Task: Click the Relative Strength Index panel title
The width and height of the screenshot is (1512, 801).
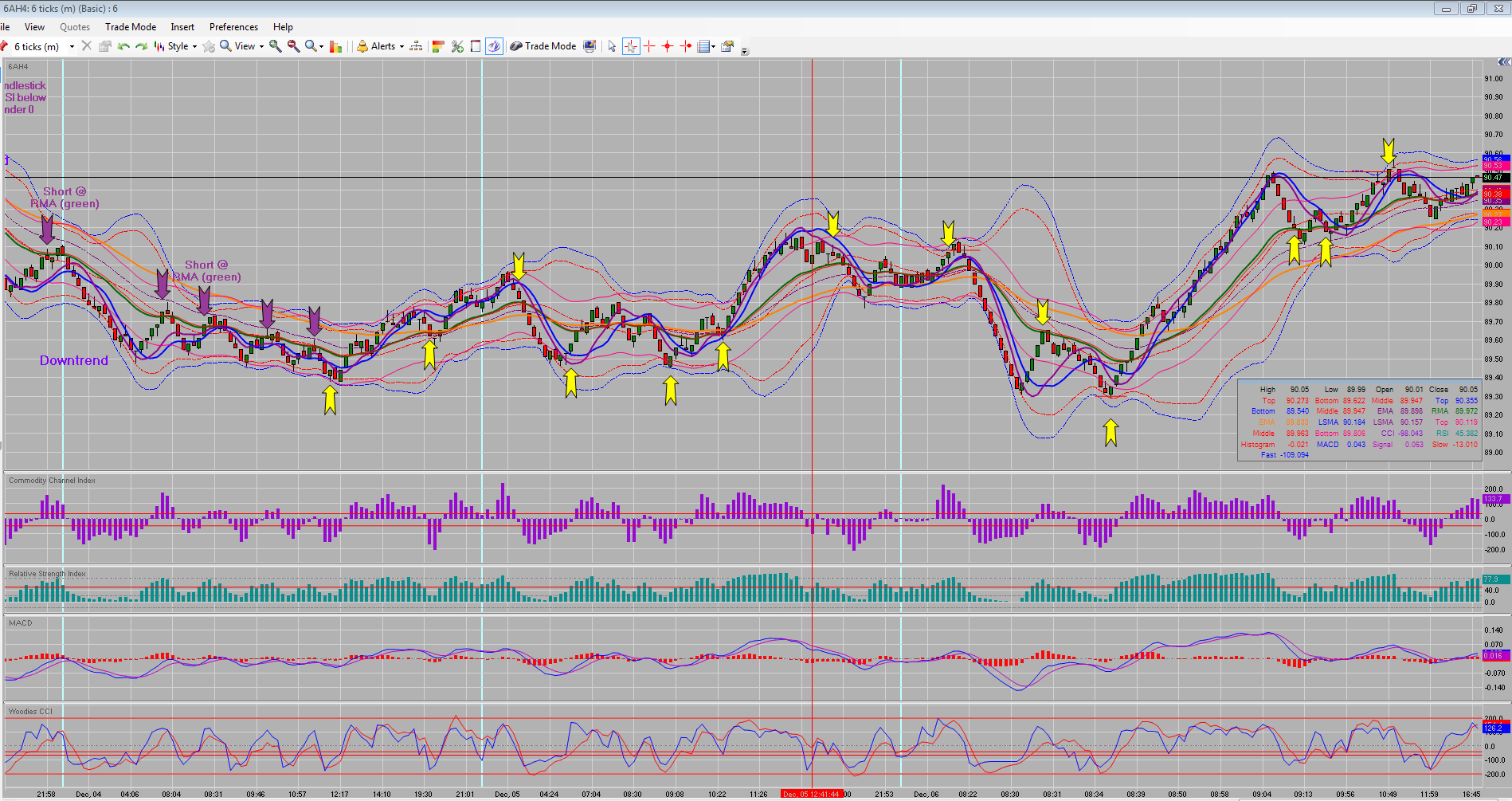Action: [47, 574]
